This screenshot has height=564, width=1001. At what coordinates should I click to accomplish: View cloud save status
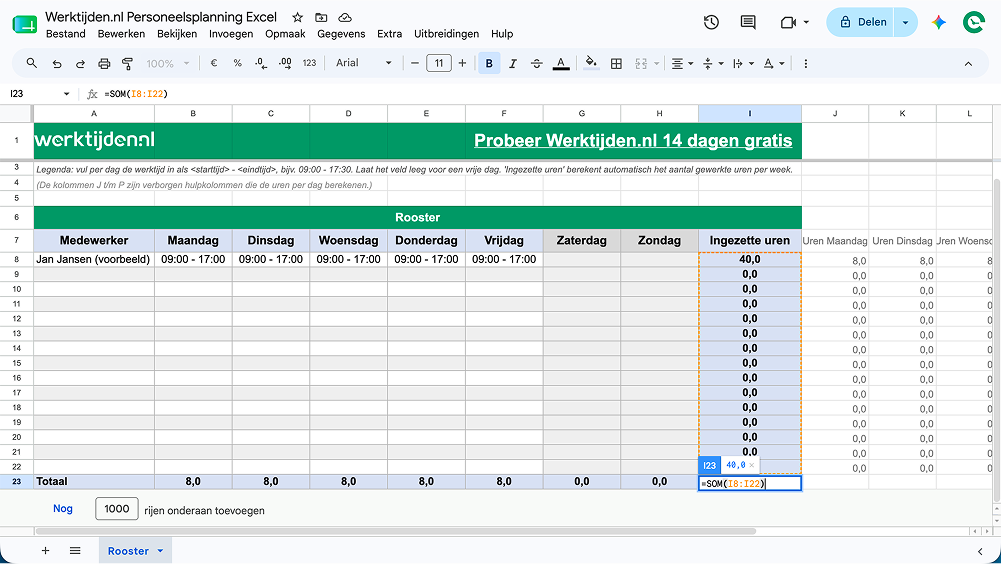tap(345, 17)
